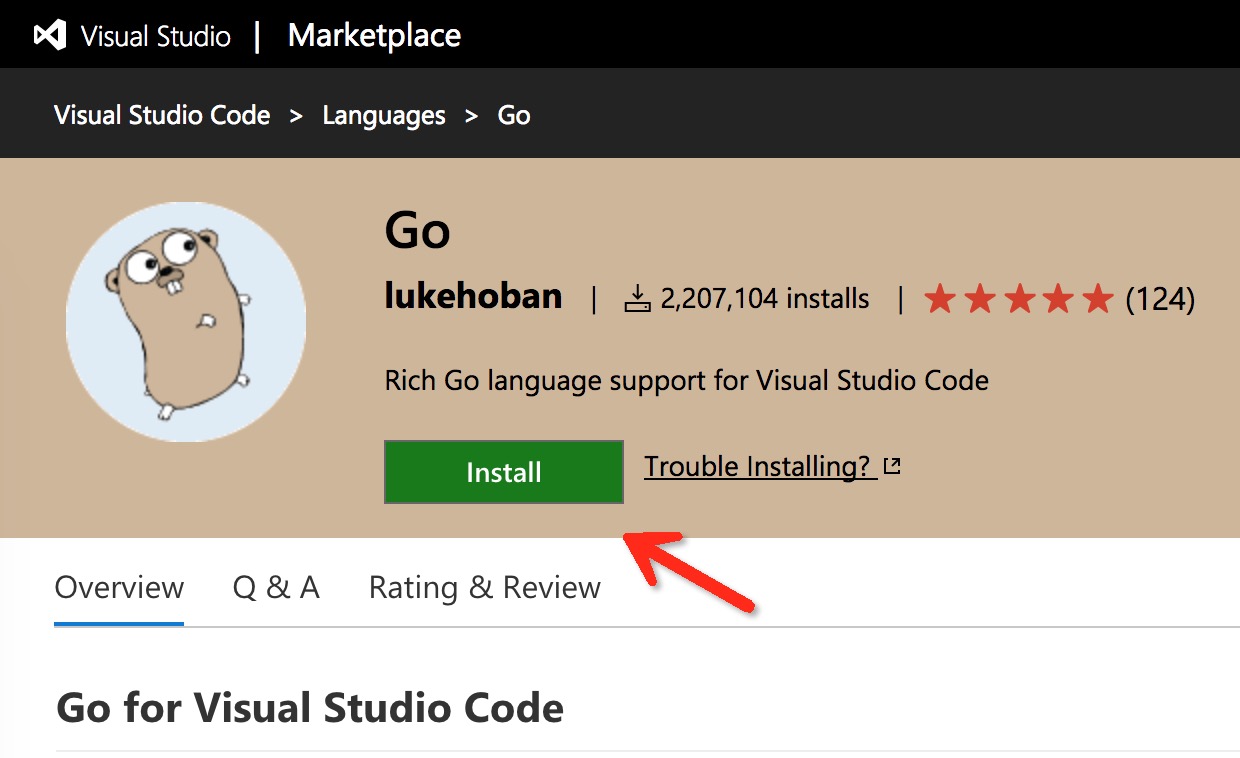Screen dimensions: 1240x758
Task: Click the third rating star
Action: tap(1019, 298)
